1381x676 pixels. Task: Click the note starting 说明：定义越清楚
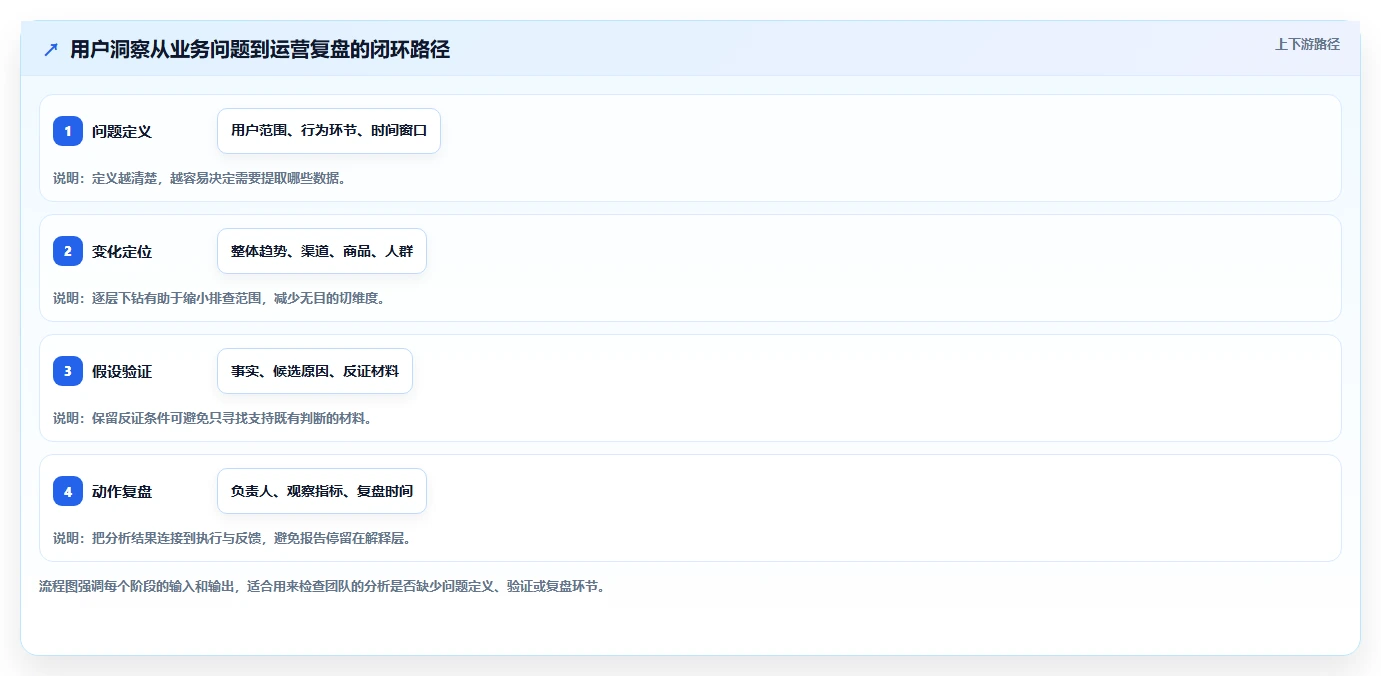199,178
